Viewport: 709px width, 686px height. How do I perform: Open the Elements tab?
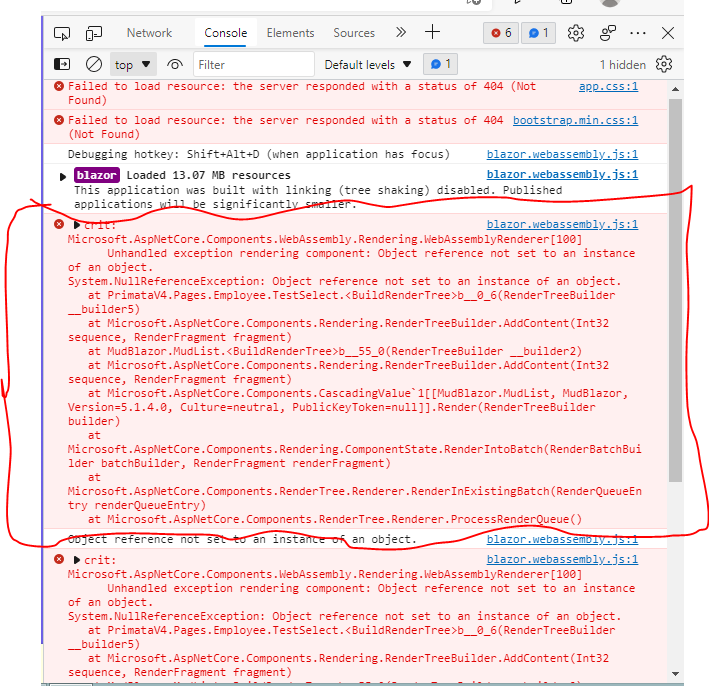290,33
